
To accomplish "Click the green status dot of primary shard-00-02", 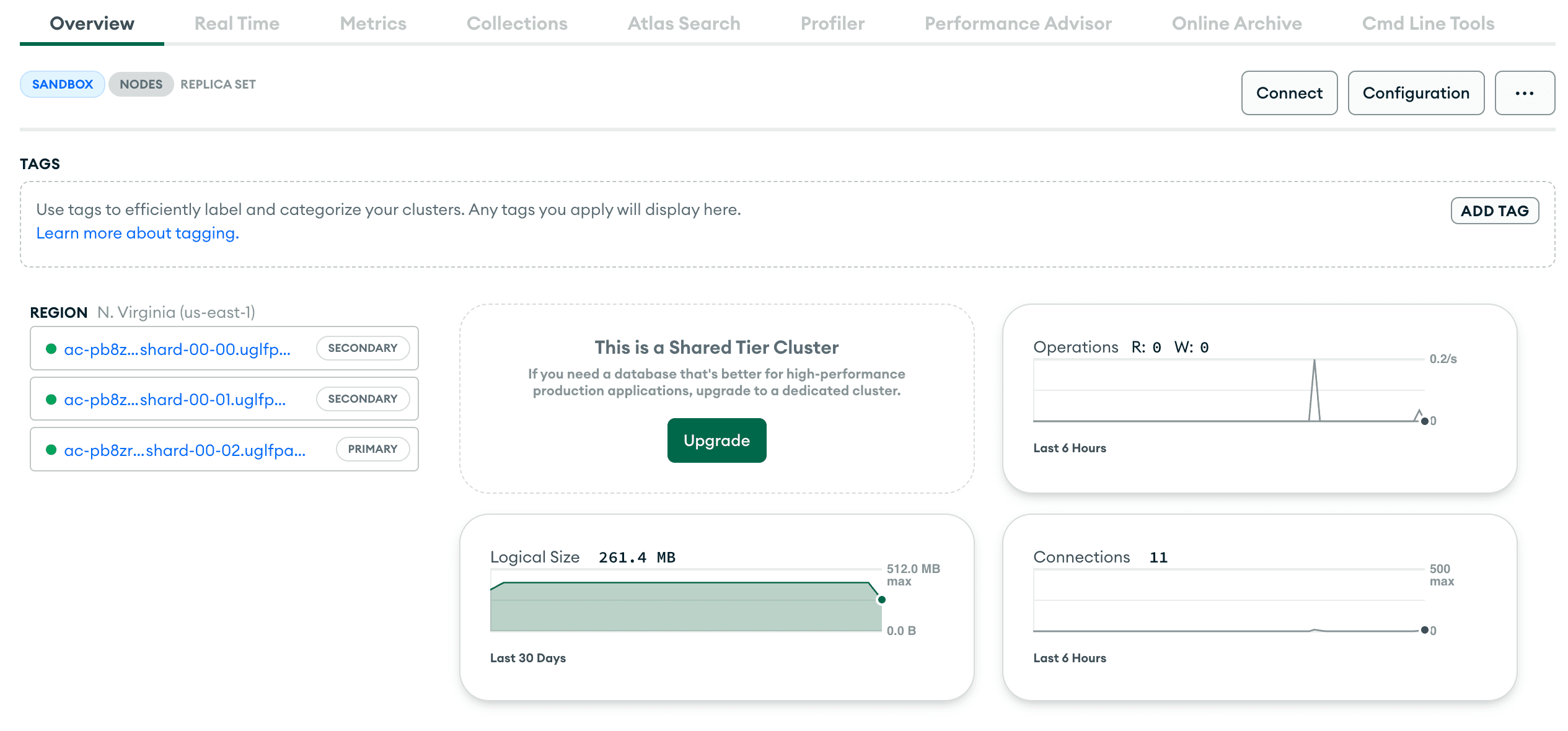I will [51, 450].
